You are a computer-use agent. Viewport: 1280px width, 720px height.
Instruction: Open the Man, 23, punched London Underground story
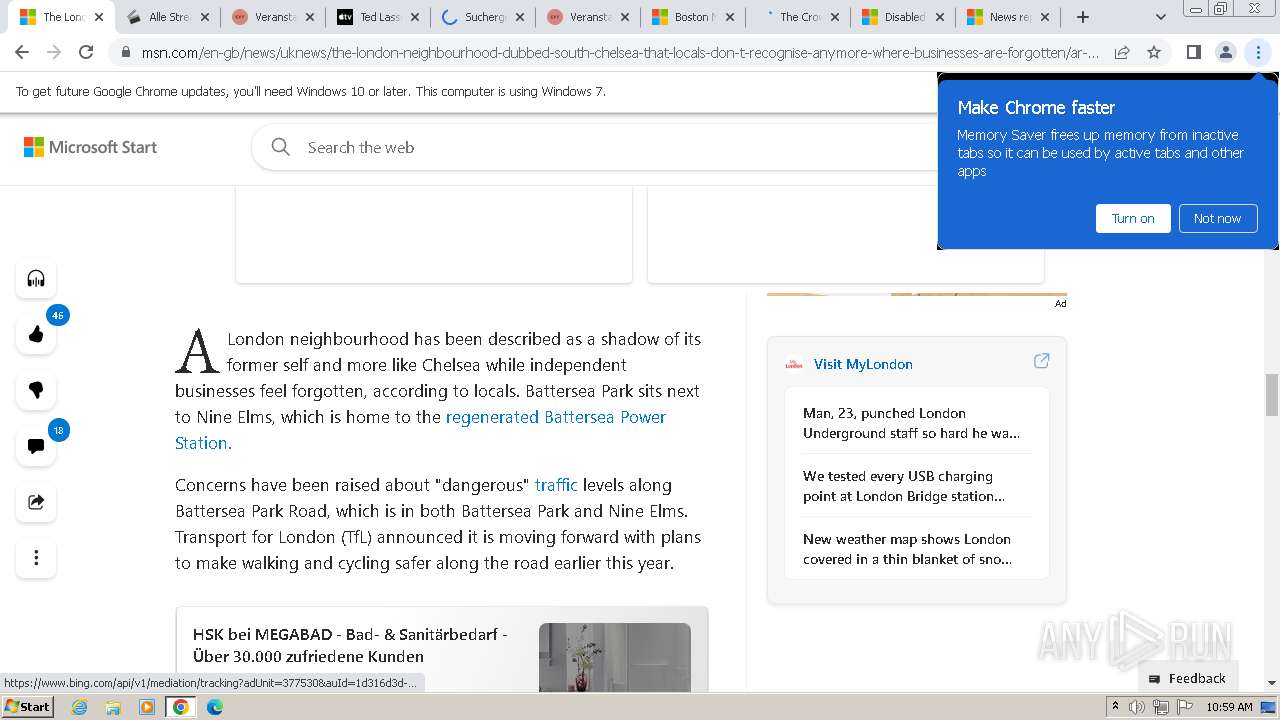click(x=911, y=423)
